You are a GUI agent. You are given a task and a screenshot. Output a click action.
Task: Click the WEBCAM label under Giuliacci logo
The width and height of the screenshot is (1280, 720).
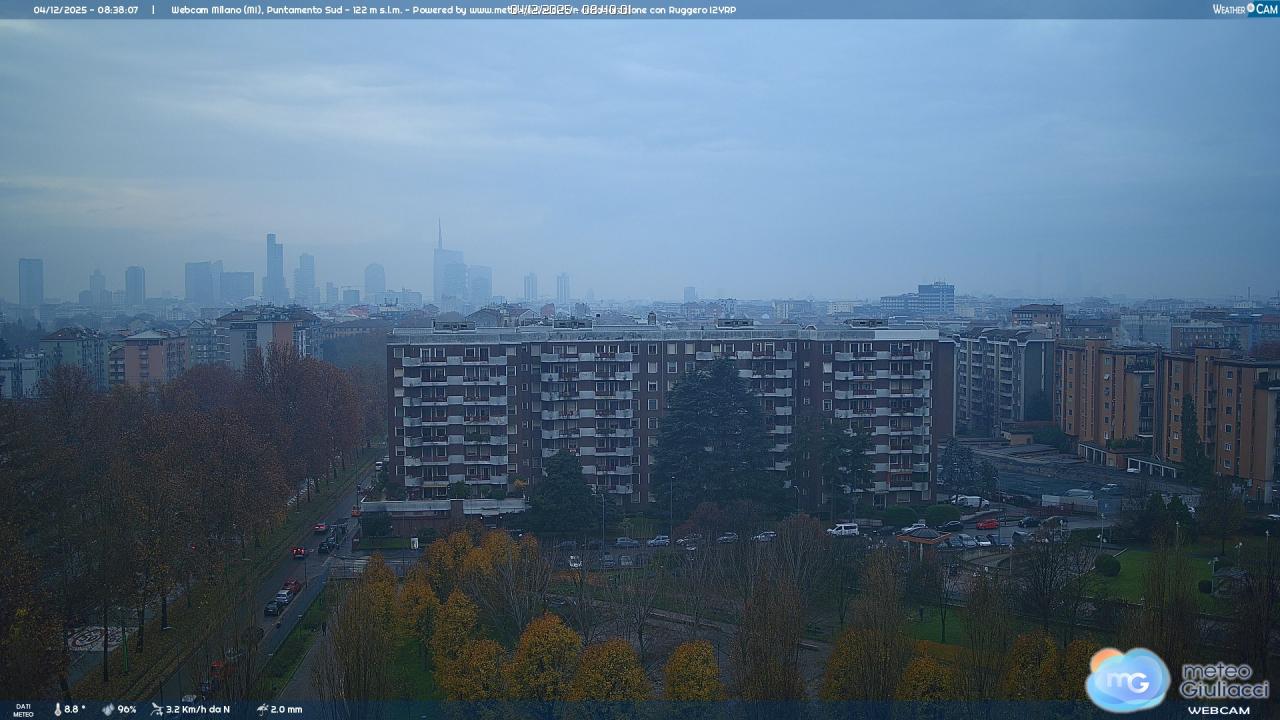1218,710
